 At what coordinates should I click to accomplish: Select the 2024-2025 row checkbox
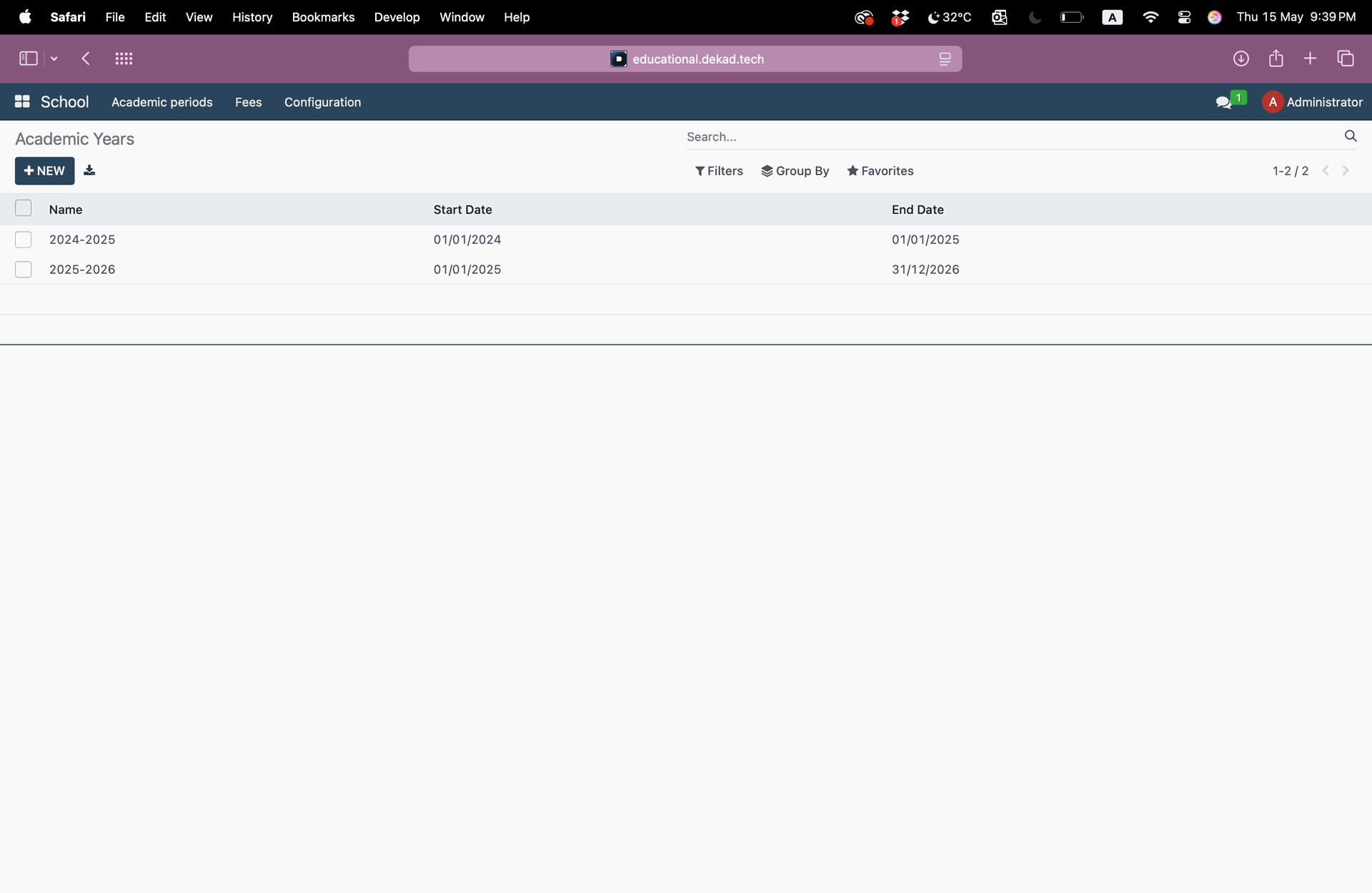click(24, 240)
